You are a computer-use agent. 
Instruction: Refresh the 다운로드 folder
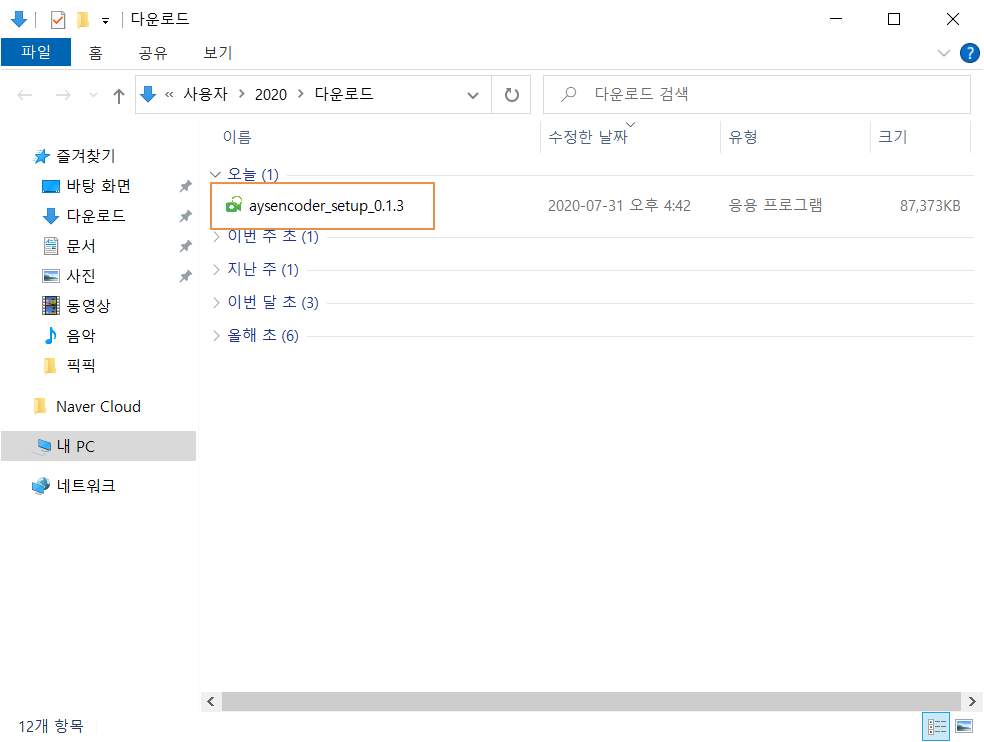[x=511, y=95]
